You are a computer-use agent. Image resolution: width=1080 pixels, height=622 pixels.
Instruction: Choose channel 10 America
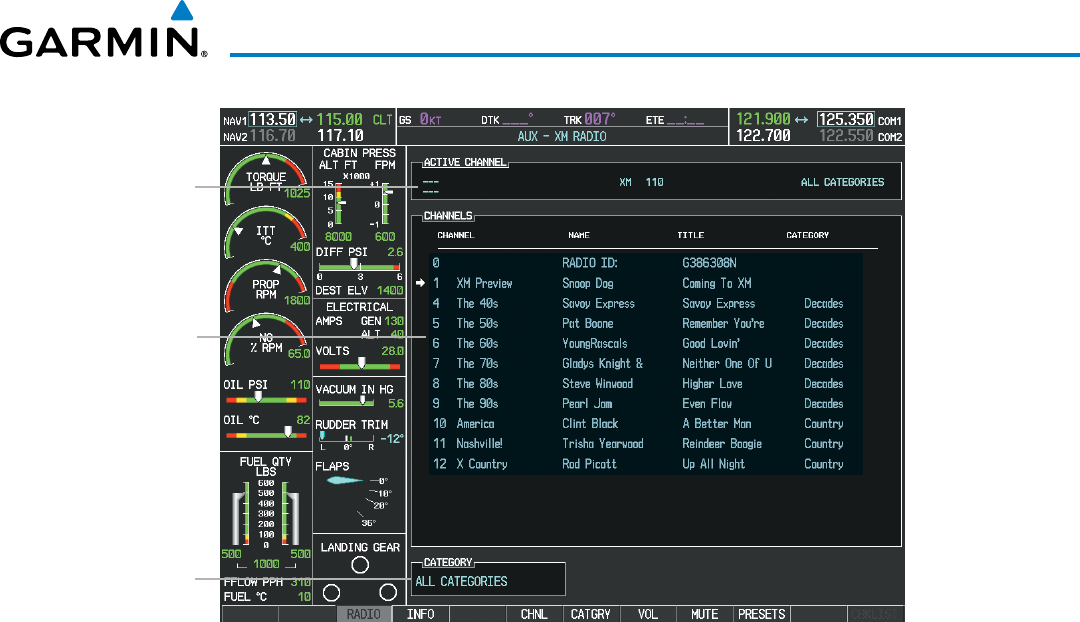(645, 424)
